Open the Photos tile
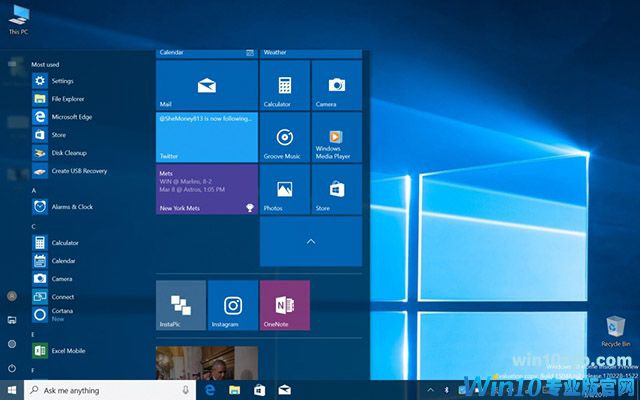The height and width of the screenshot is (400, 640). (284, 190)
